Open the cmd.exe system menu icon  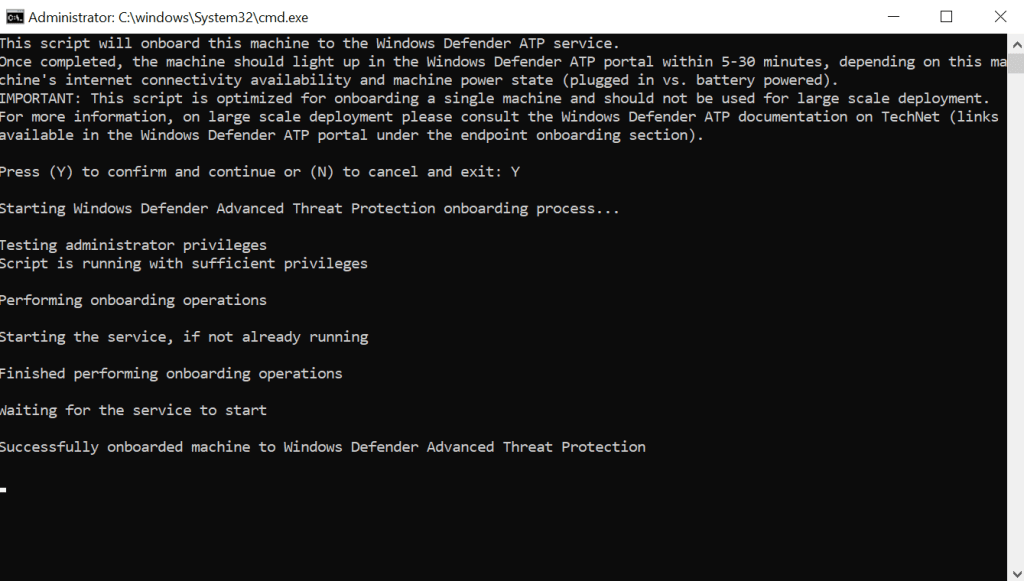[x=14, y=17]
